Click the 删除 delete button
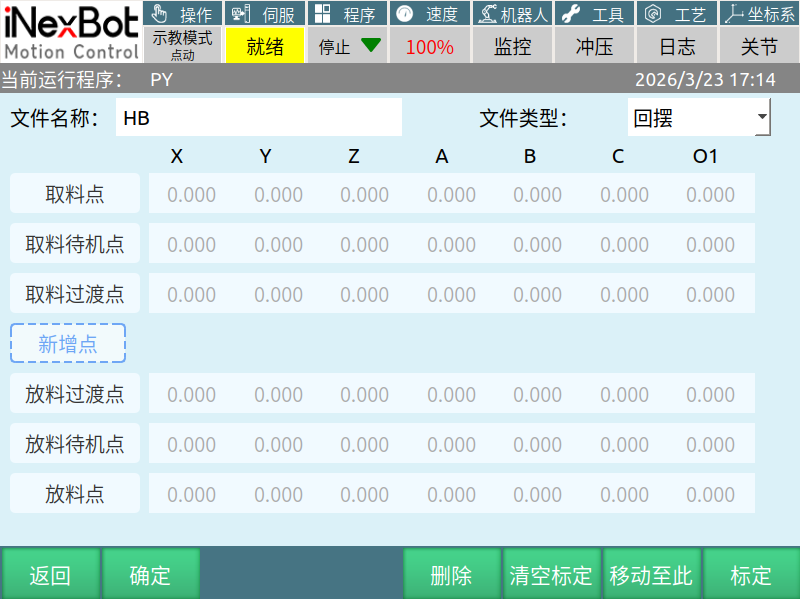This screenshot has width=800, height=599. click(451, 575)
